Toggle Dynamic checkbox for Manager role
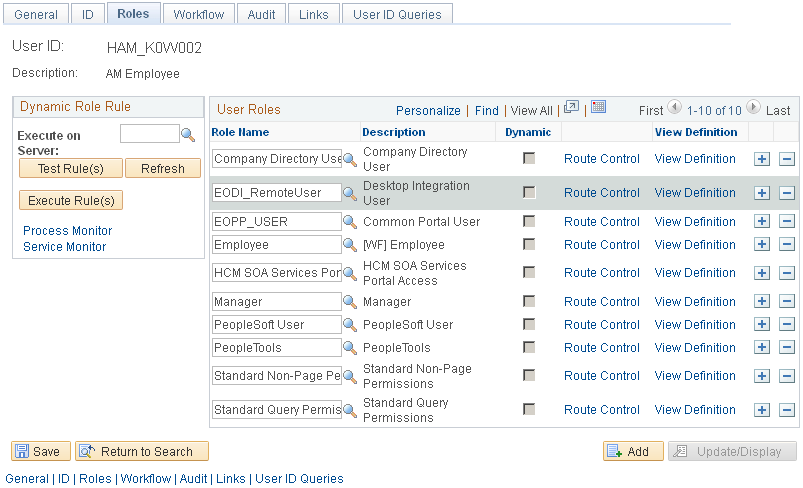Viewport: 803px width, 488px height. 529,301
